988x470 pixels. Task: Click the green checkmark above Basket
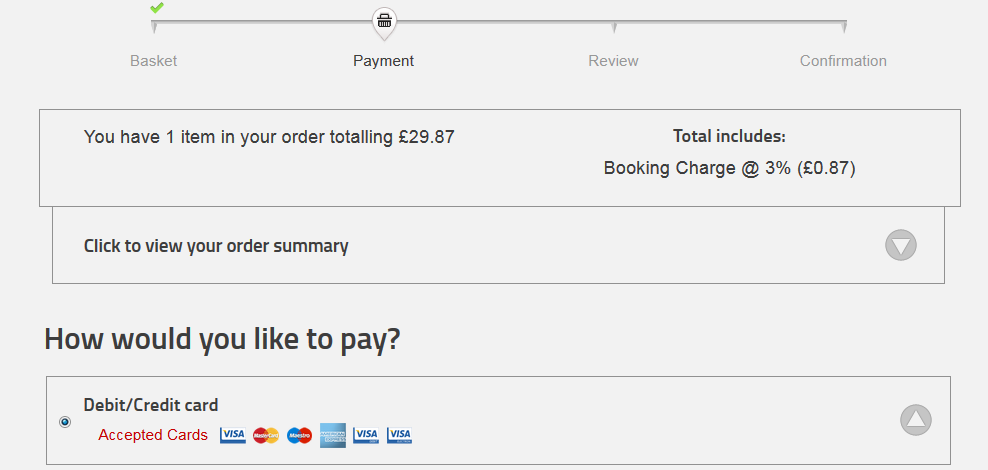tap(156, 8)
